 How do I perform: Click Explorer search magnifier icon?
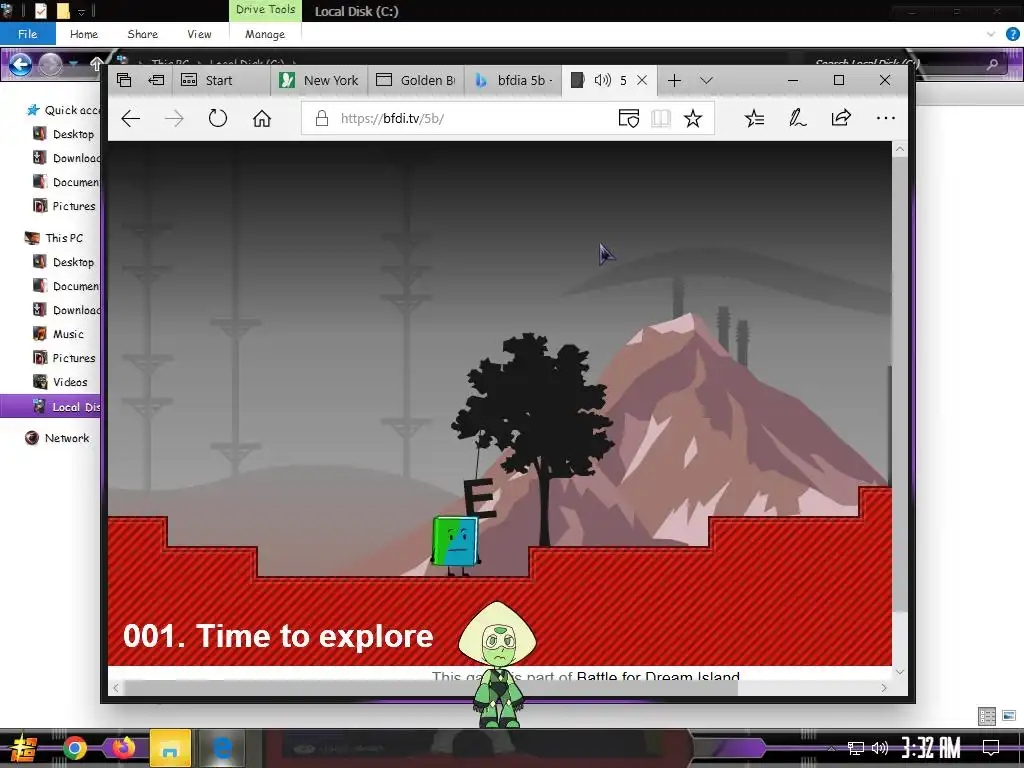992,64
